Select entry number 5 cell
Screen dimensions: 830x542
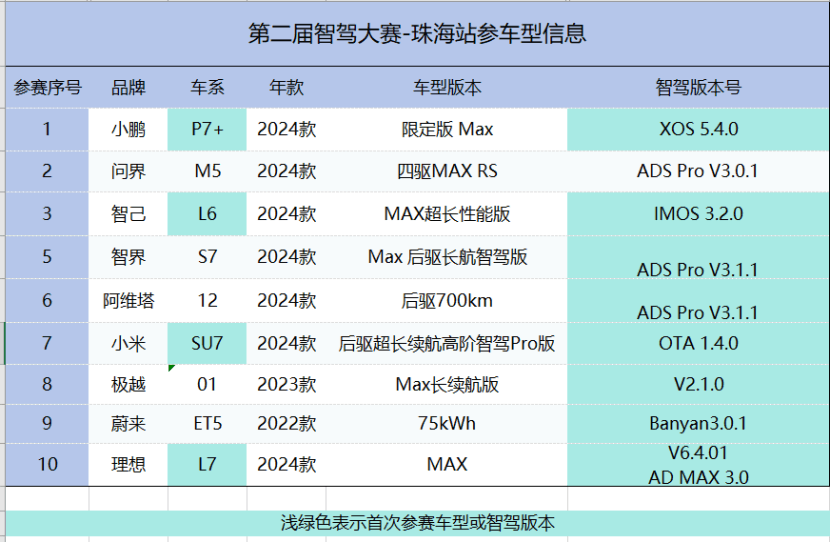click(47, 257)
